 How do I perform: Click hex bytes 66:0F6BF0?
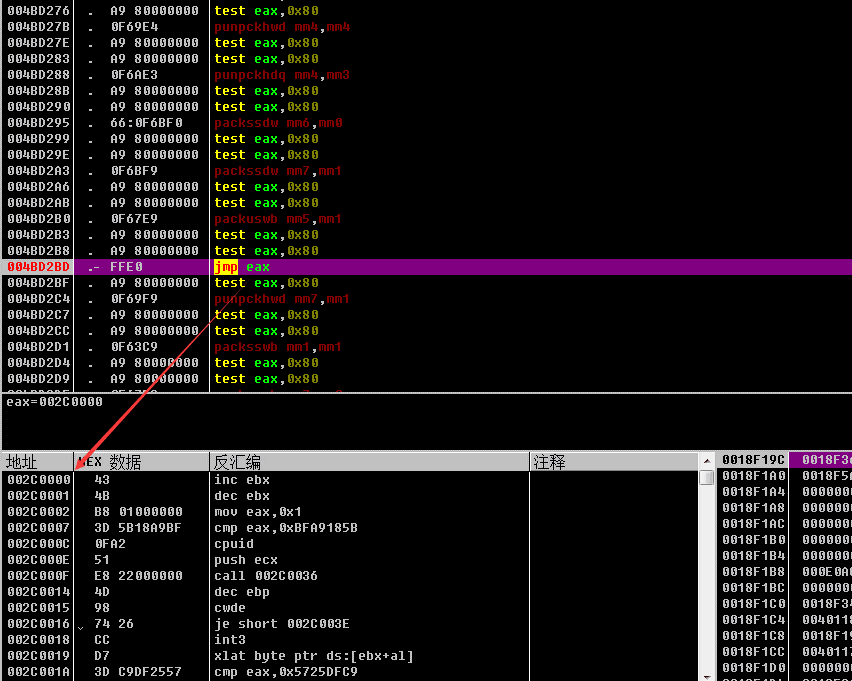coord(146,123)
